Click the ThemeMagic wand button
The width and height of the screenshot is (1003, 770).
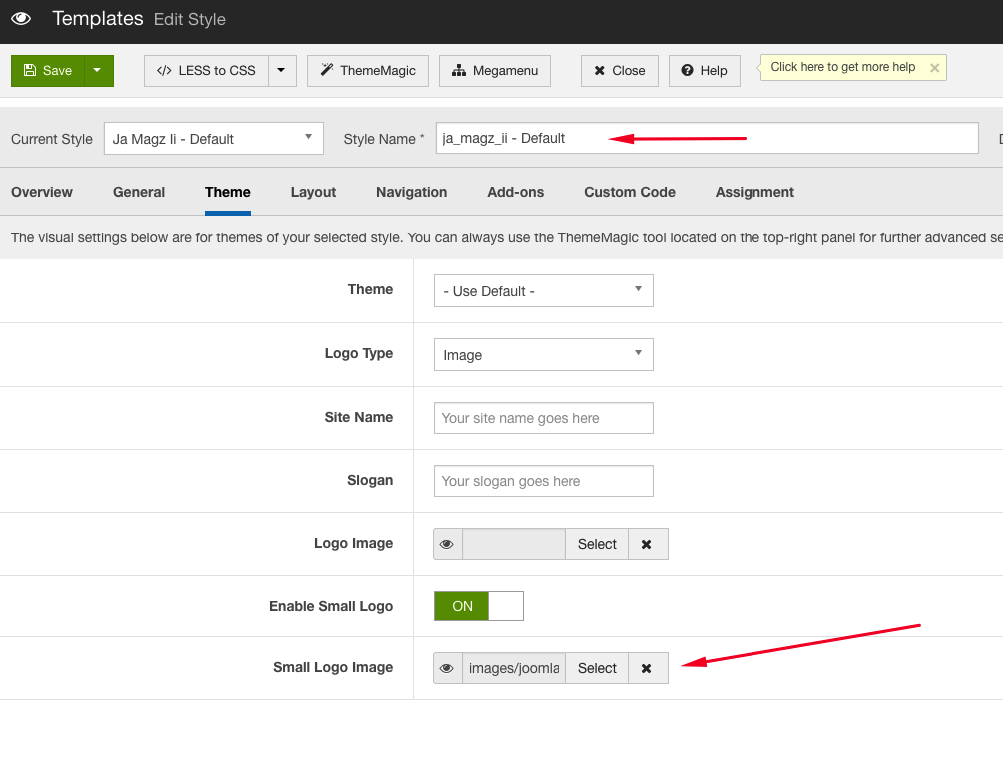point(368,70)
